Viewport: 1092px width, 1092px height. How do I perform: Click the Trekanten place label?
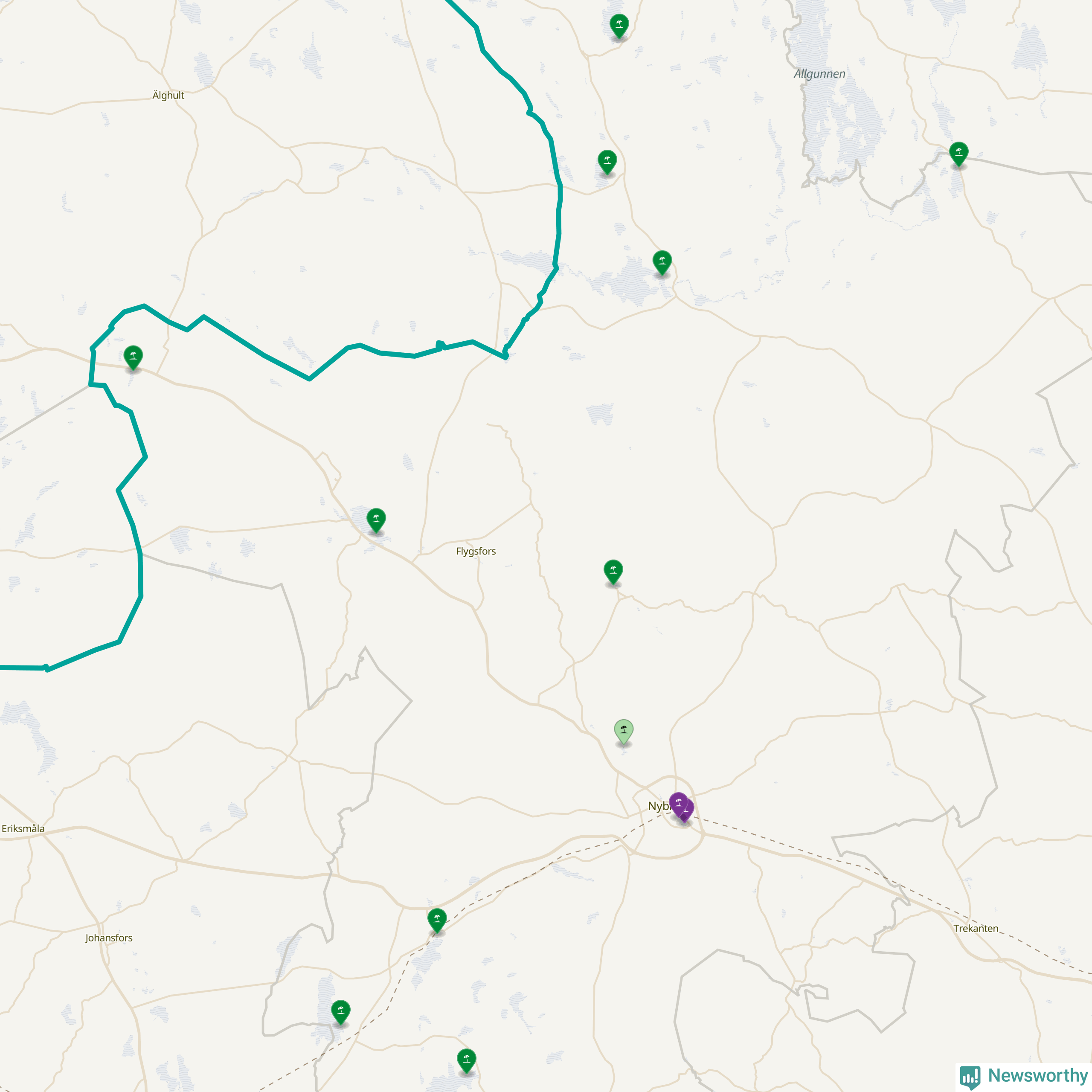click(x=976, y=928)
